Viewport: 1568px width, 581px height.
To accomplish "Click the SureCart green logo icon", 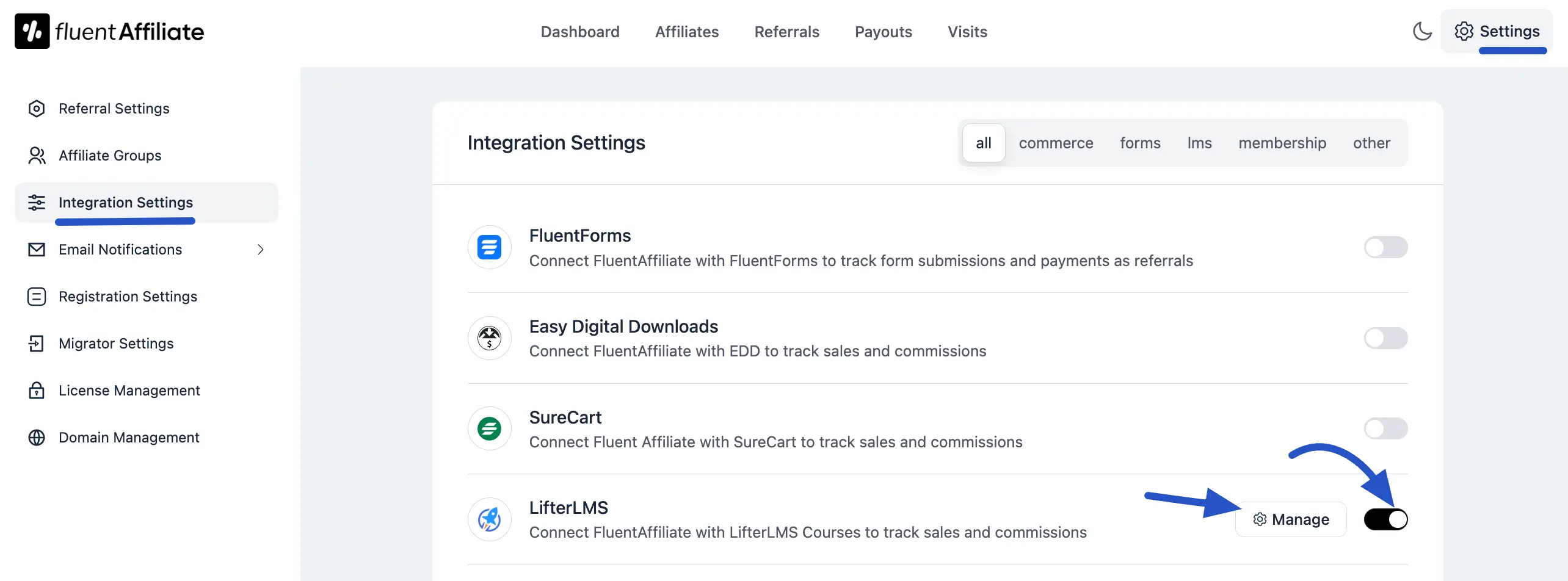I will pos(489,428).
